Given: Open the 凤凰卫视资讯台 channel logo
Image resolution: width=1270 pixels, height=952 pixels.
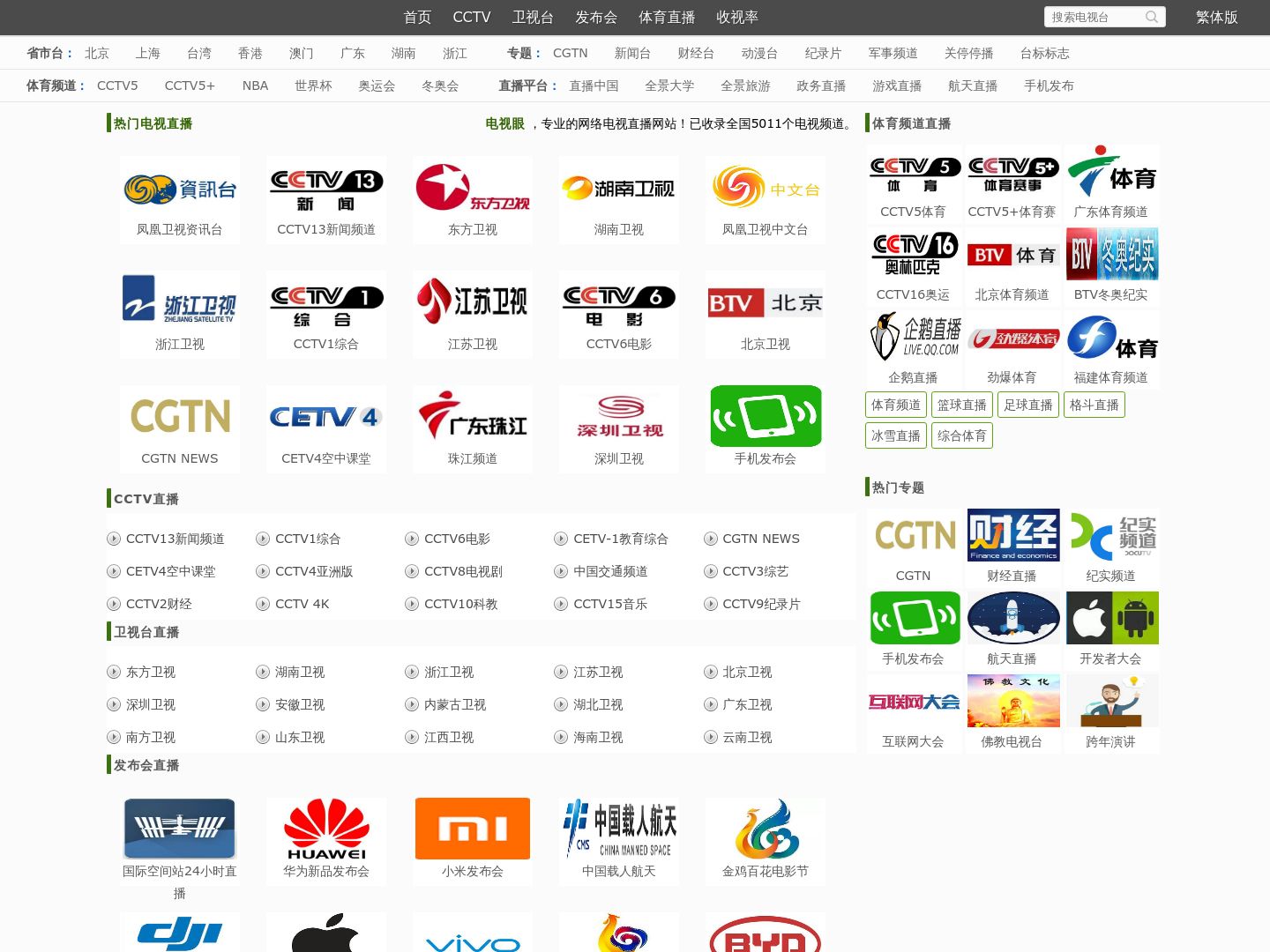Looking at the screenshot, I should tap(180, 189).
